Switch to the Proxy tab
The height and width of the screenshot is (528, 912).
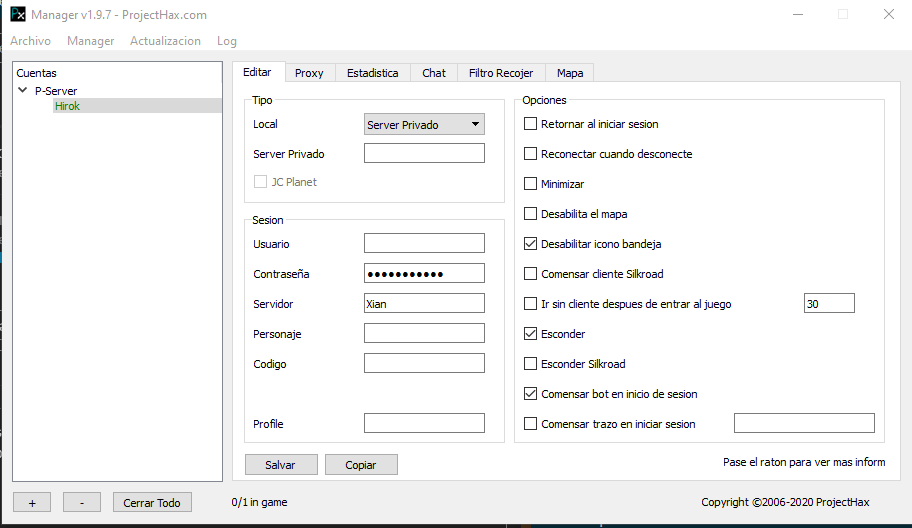click(309, 73)
